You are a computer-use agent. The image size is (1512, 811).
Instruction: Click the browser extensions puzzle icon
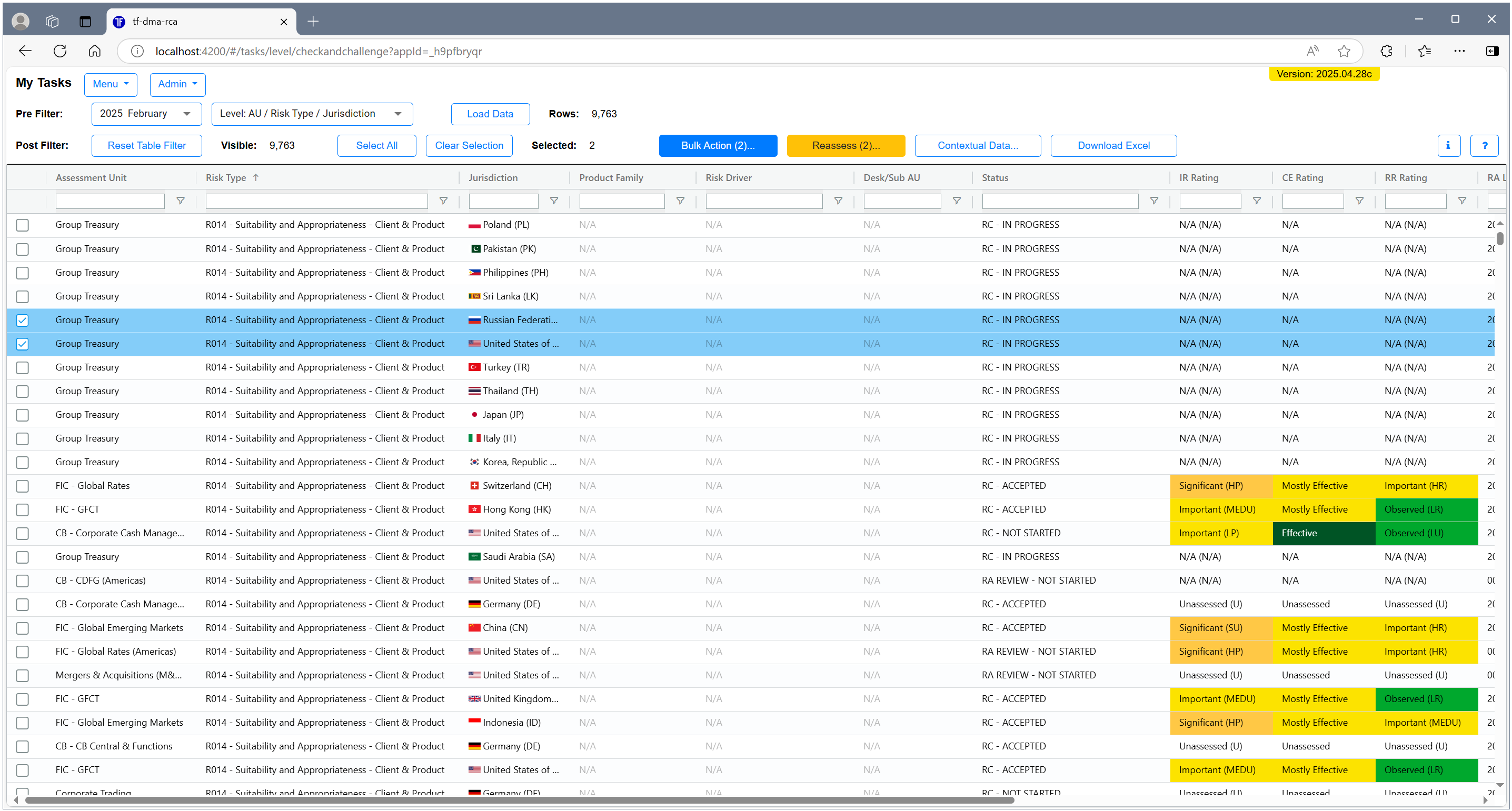1386,51
